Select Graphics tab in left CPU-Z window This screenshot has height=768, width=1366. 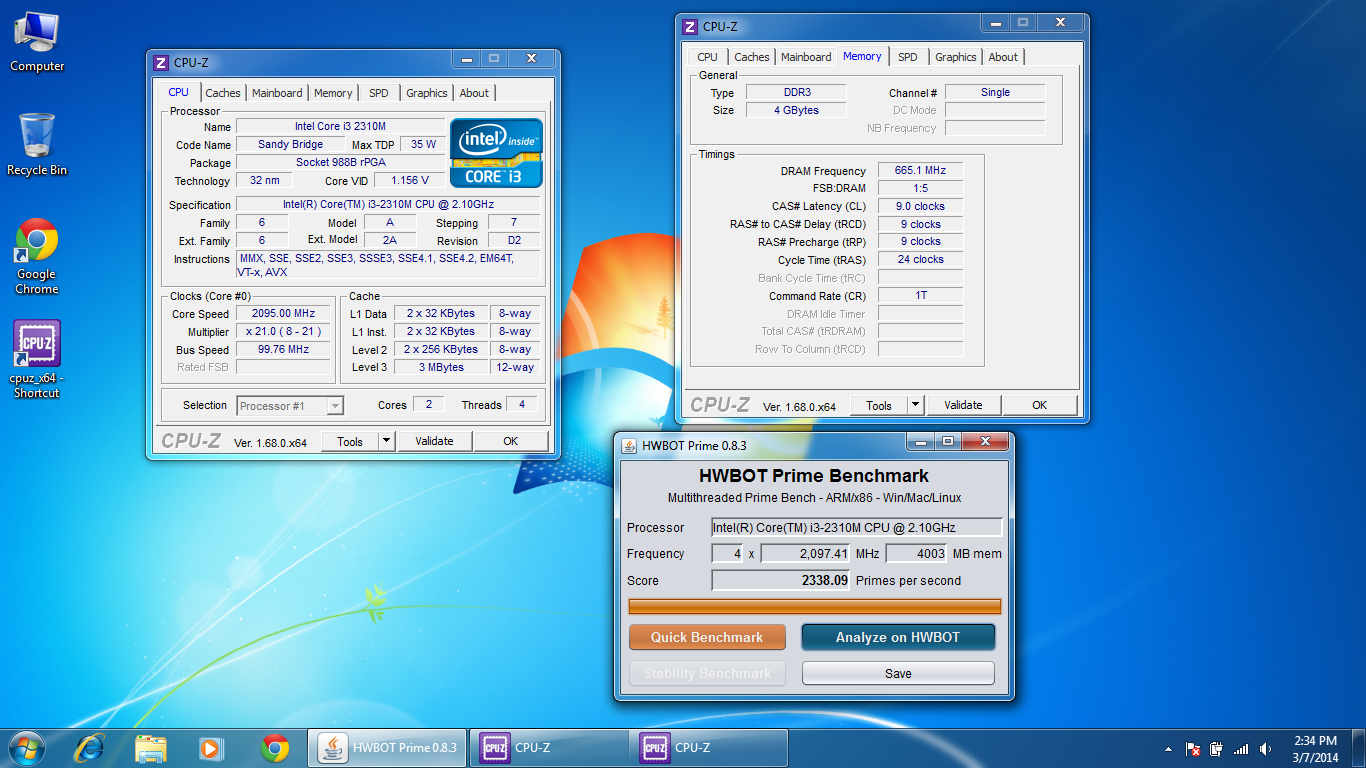427,93
